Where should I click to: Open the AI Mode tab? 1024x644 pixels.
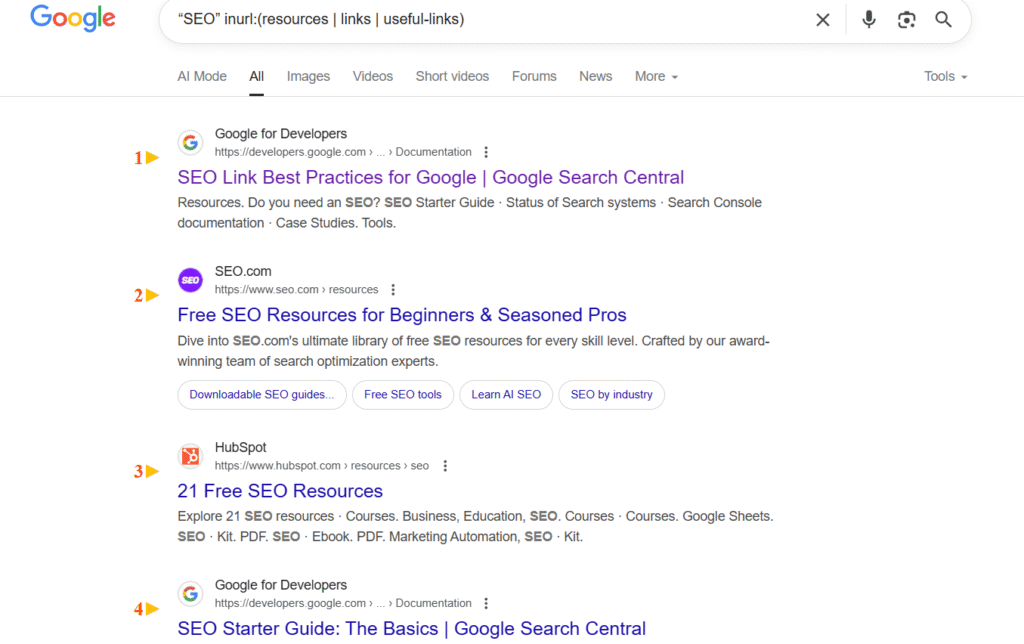201,76
